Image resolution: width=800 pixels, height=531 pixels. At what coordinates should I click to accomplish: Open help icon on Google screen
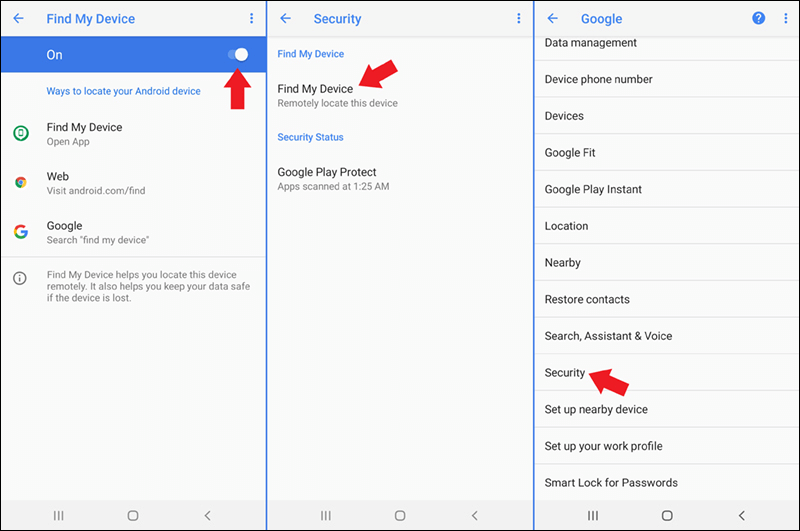click(x=759, y=18)
